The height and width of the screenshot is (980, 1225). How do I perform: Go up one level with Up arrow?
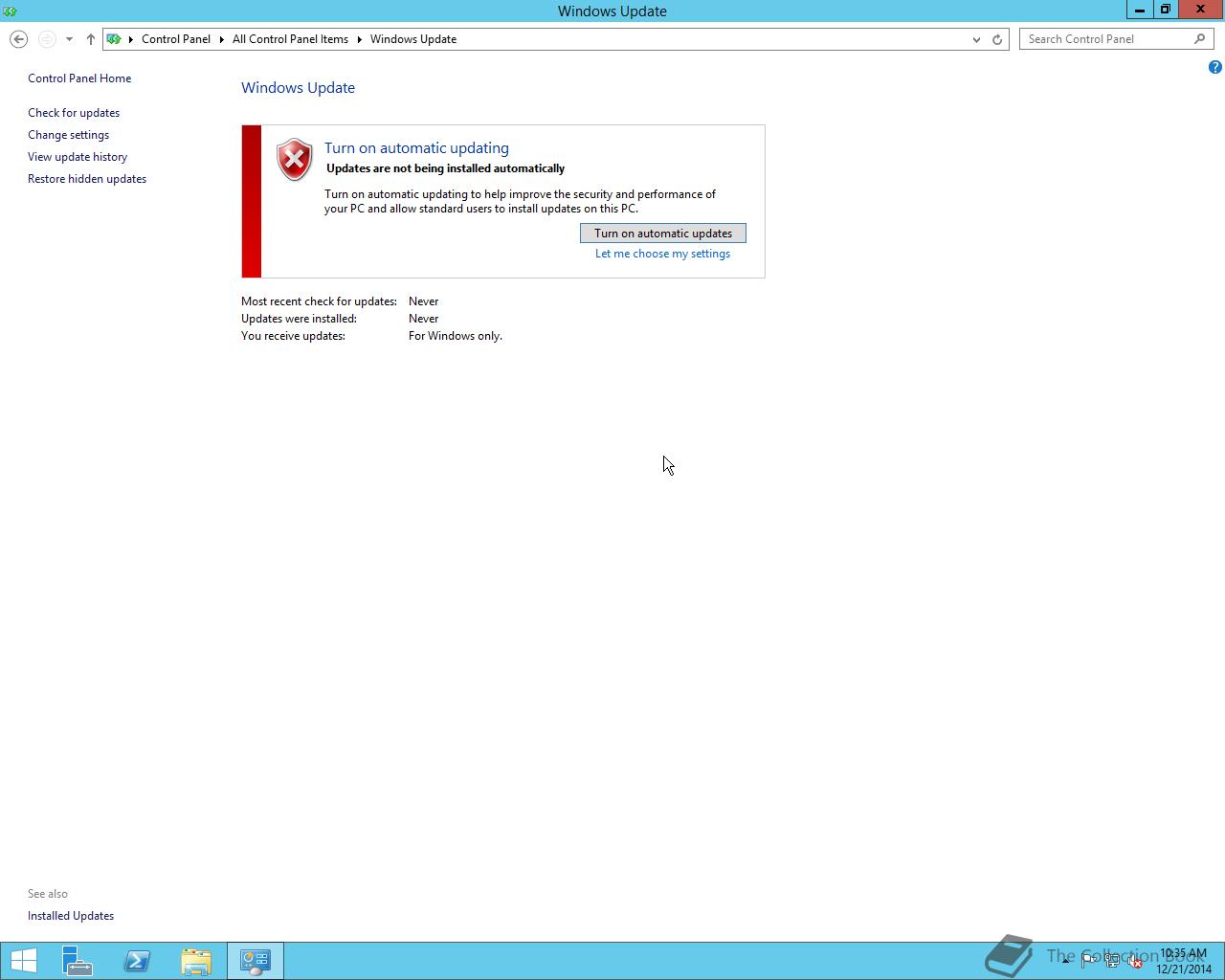(x=90, y=39)
